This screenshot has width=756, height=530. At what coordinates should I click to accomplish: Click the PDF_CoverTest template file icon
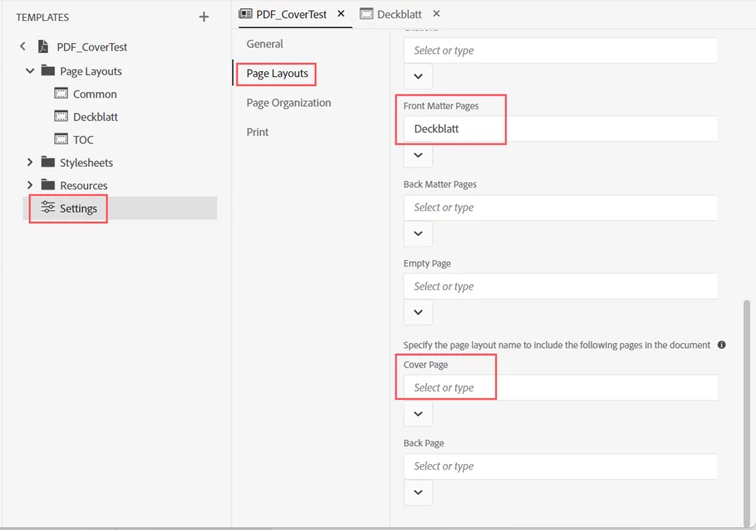tap(43, 46)
